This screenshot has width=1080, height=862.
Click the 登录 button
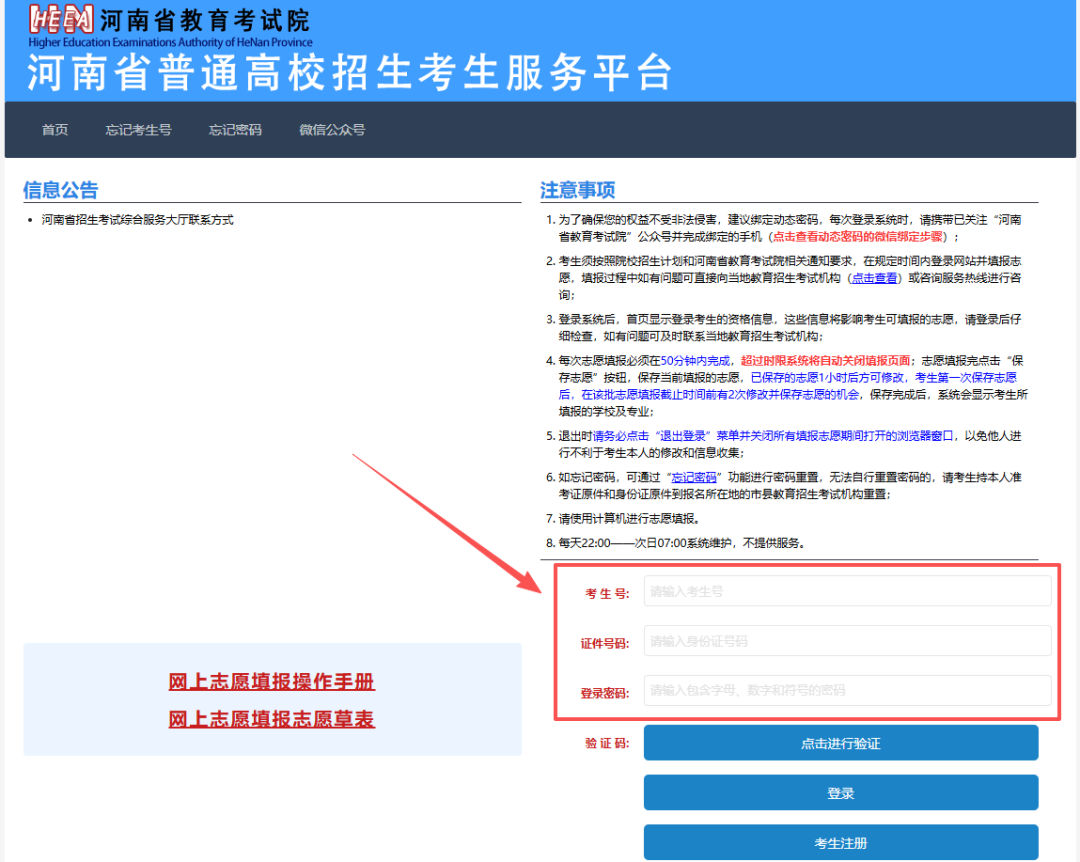coord(841,793)
